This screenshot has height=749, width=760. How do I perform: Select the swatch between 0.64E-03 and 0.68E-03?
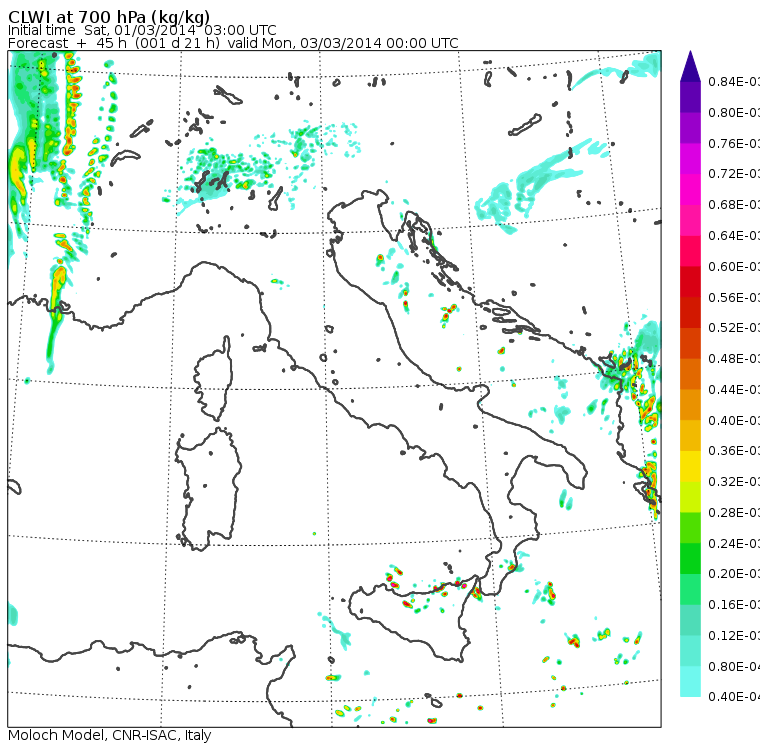(691, 220)
